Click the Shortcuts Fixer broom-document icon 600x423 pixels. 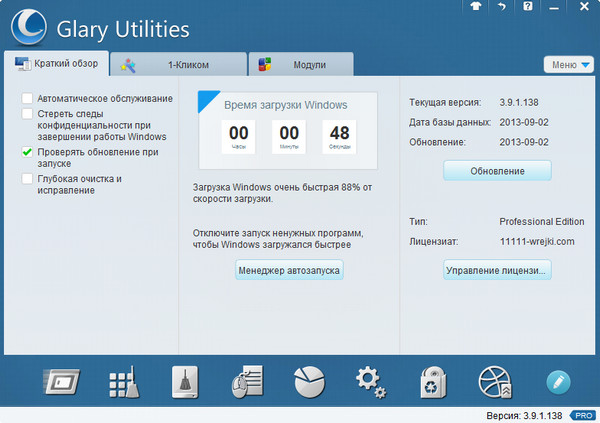point(185,382)
